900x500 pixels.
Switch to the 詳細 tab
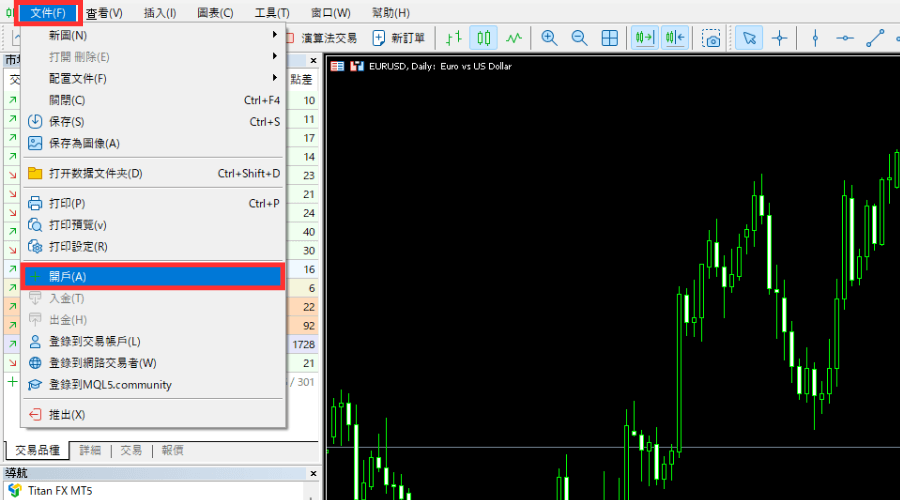tap(90, 451)
